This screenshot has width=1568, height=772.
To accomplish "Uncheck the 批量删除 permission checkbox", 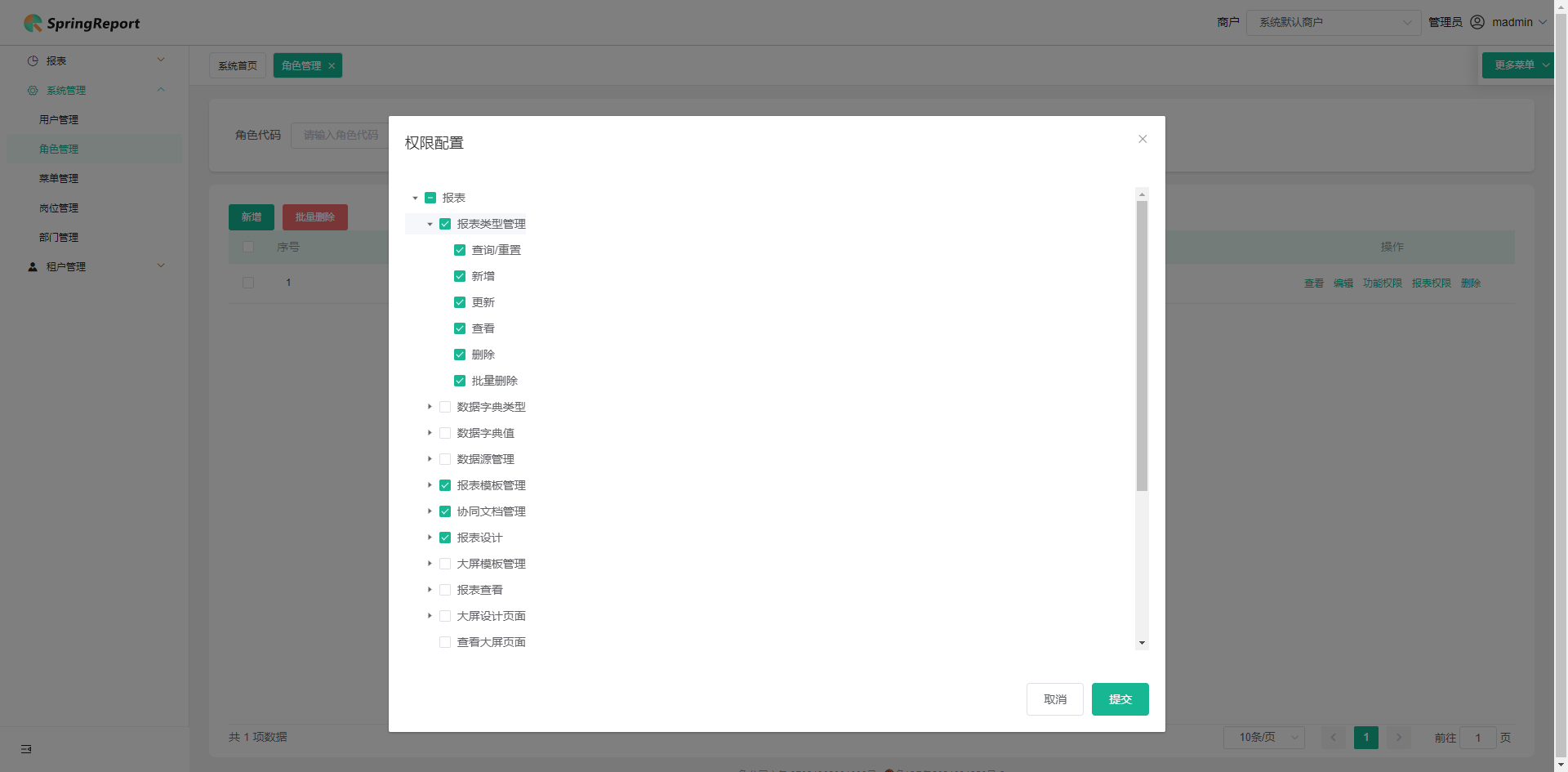I will click(460, 381).
